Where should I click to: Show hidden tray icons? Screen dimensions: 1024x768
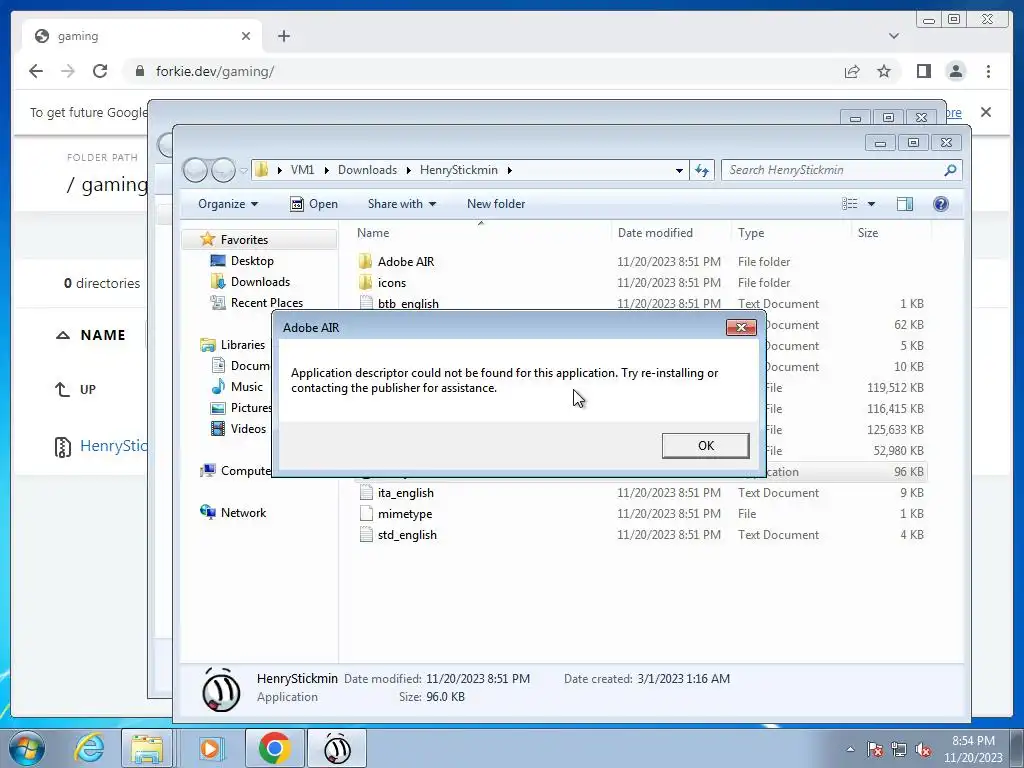850,749
